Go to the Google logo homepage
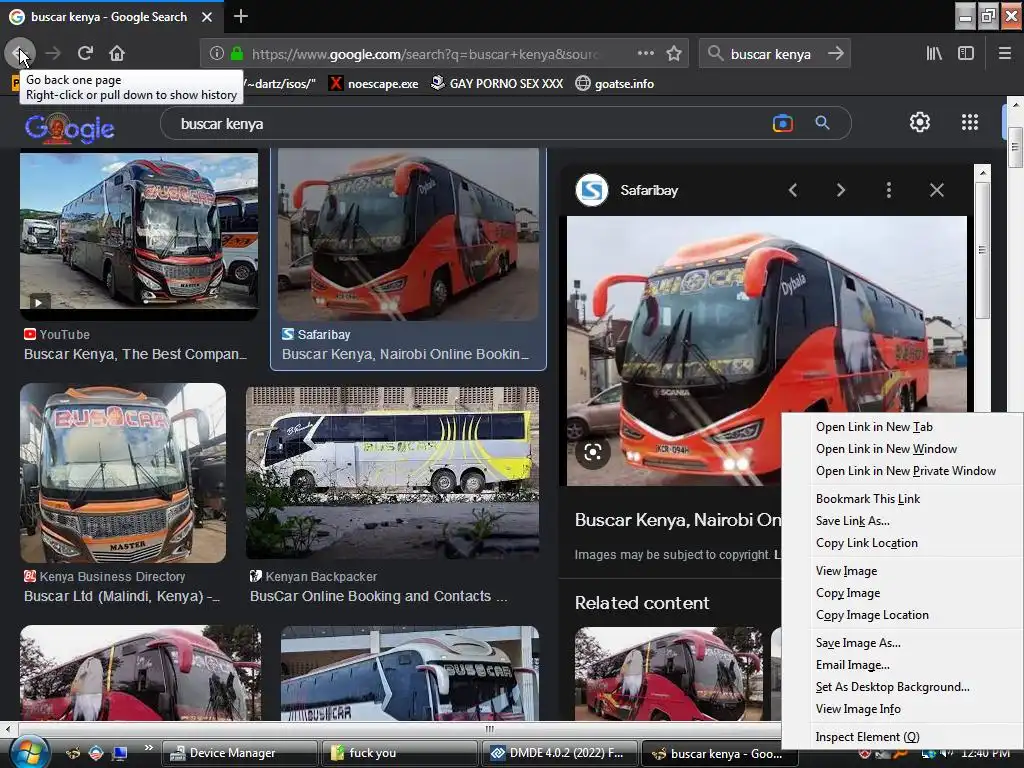 point(69,128)
